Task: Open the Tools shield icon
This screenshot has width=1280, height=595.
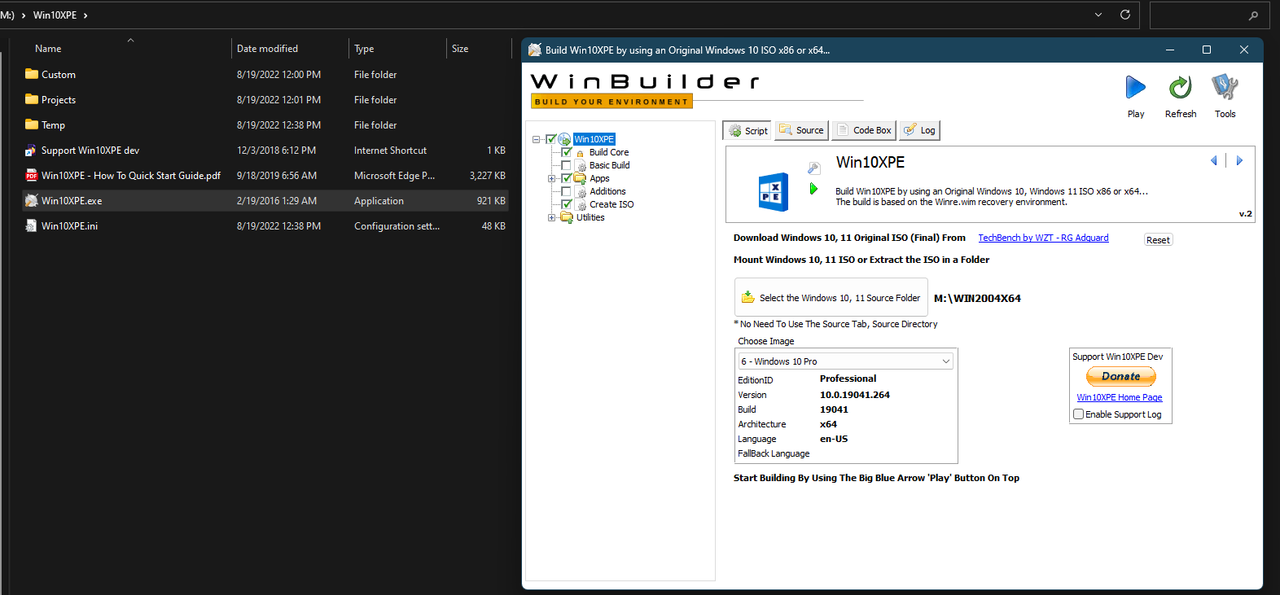Action: click(1225, 88)
